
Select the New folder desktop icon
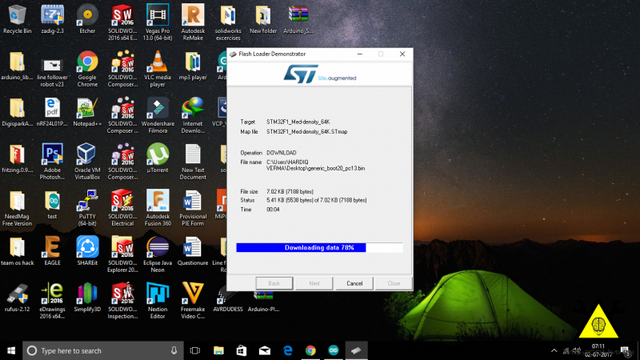[263, 19]
